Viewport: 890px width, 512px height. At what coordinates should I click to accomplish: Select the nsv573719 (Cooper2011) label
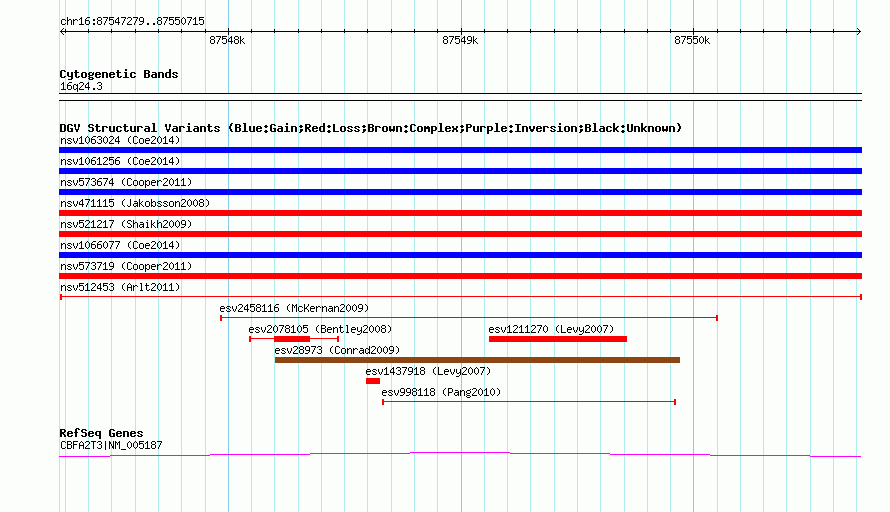(x=126, y=266)
